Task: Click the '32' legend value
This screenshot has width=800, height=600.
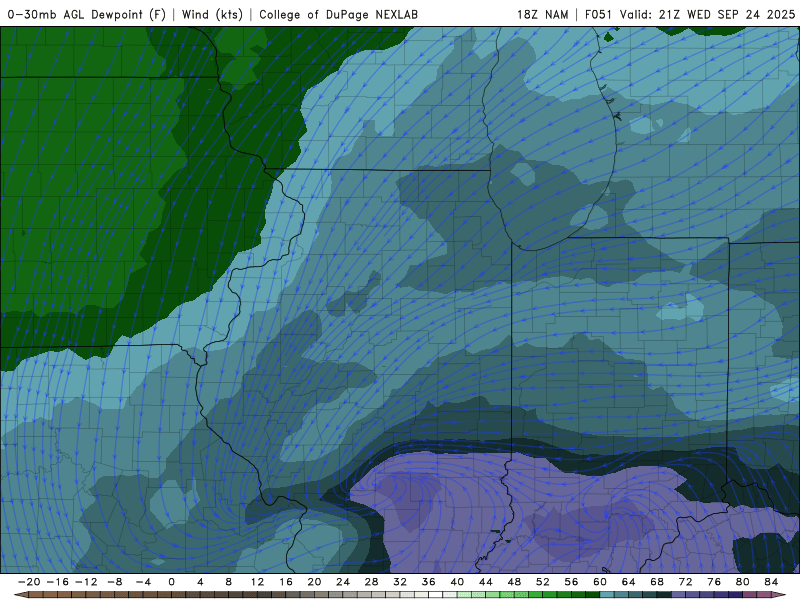Action: pos(400,582)
